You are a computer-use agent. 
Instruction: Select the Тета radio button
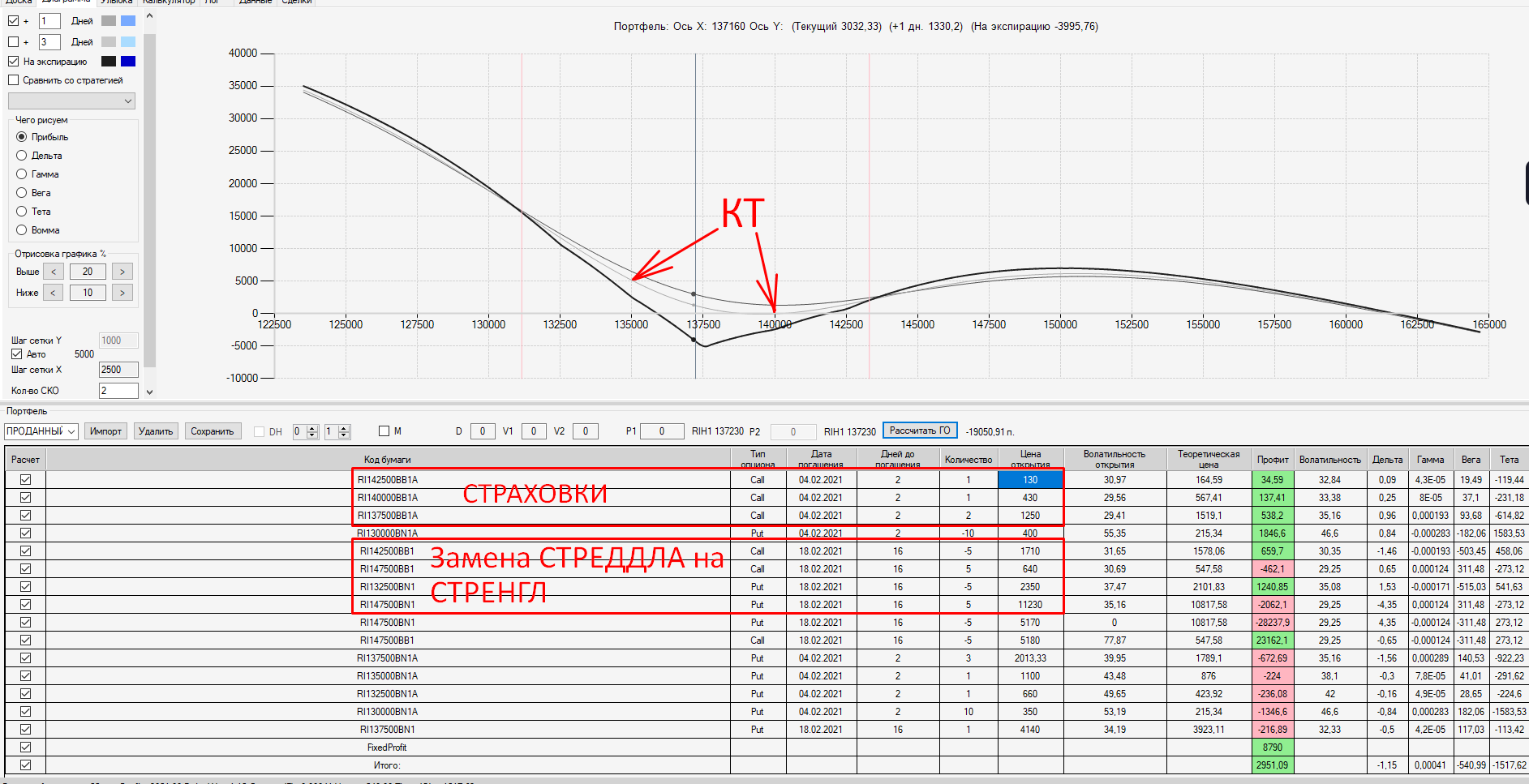tap(22, 212)
